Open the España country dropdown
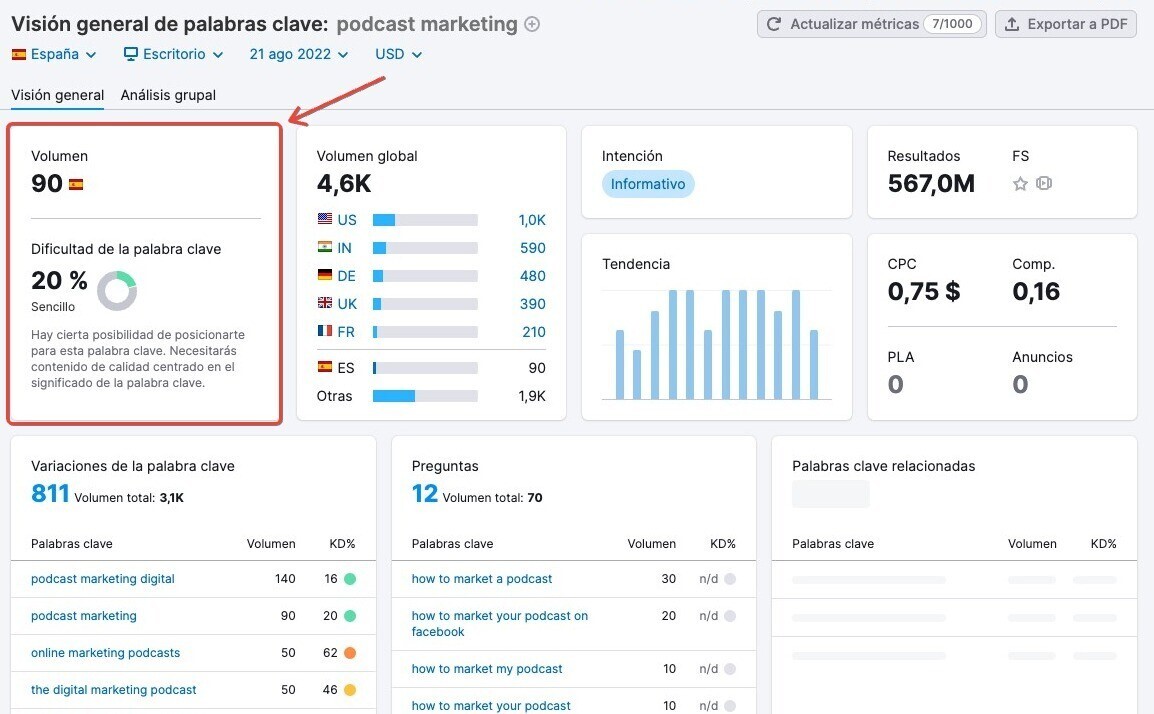 pos(54,54)
